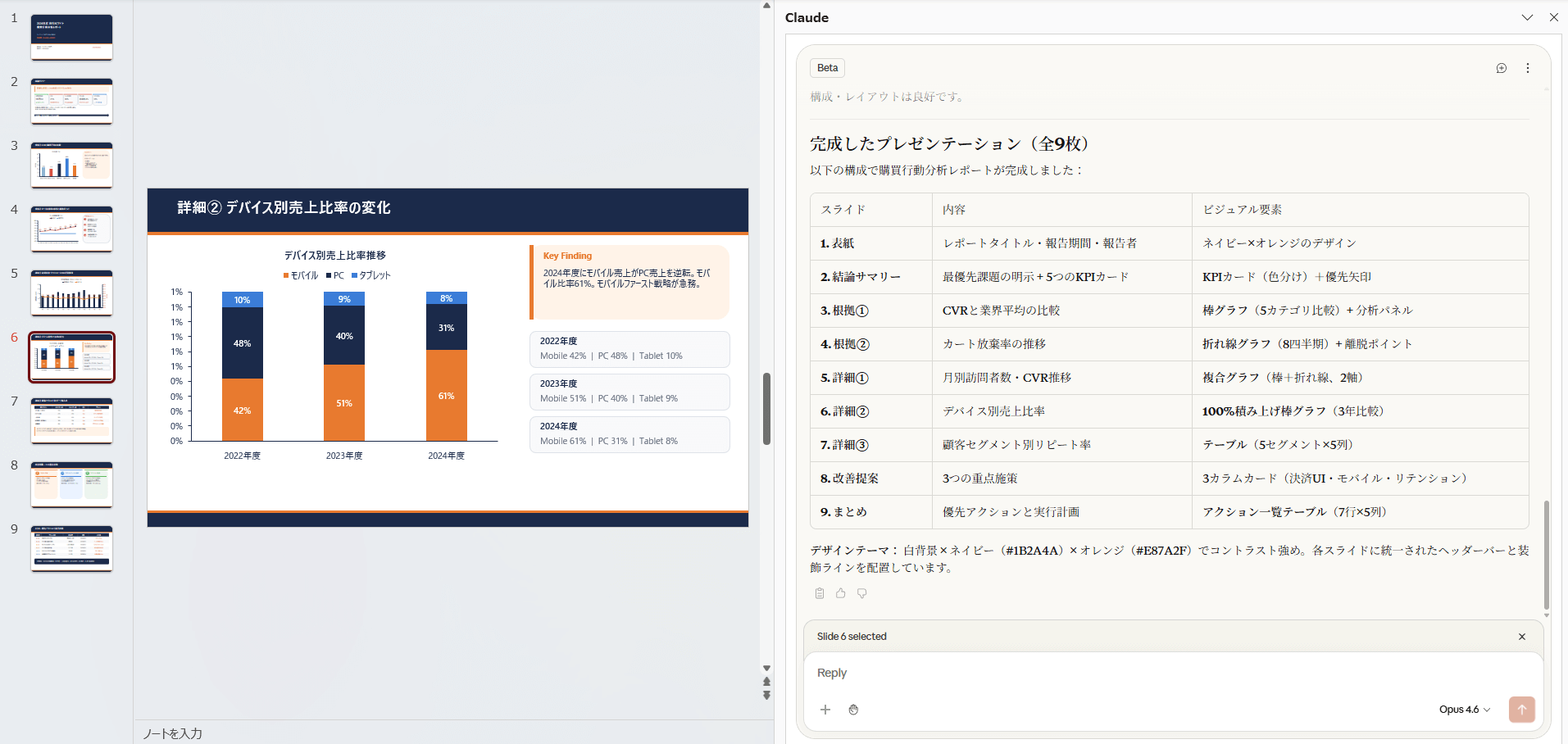Copy Claude's response to clipboard
Image resolution: width=1568 pixels, height=744 pixels.
tap(819, 593)
